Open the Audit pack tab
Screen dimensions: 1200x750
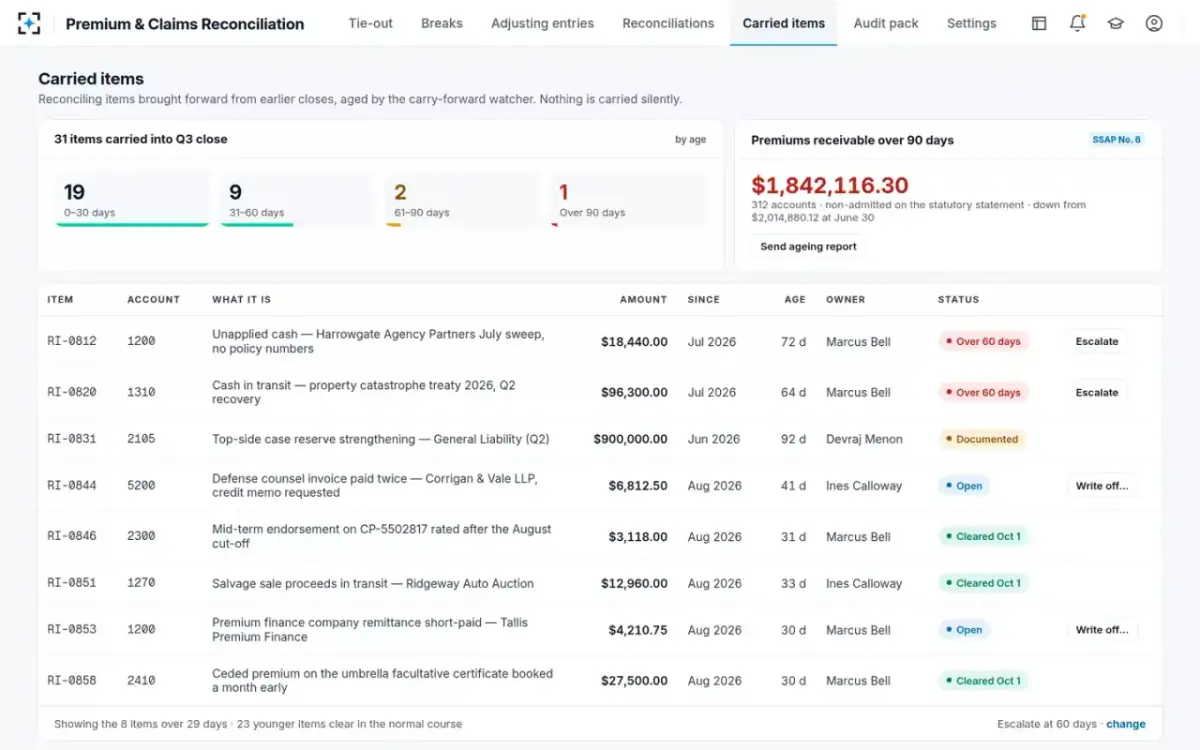point(886,23)
